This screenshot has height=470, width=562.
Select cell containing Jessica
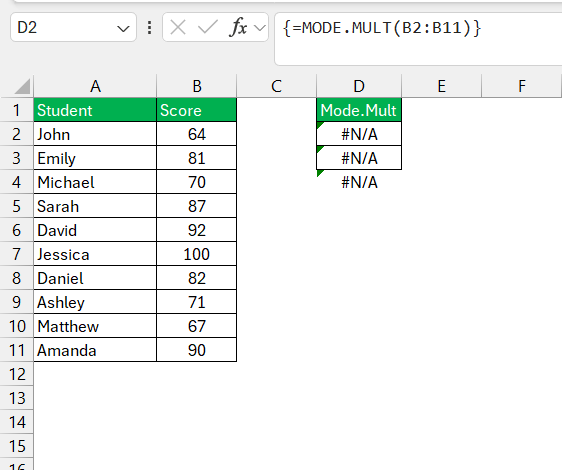click(x=95, y=254)
